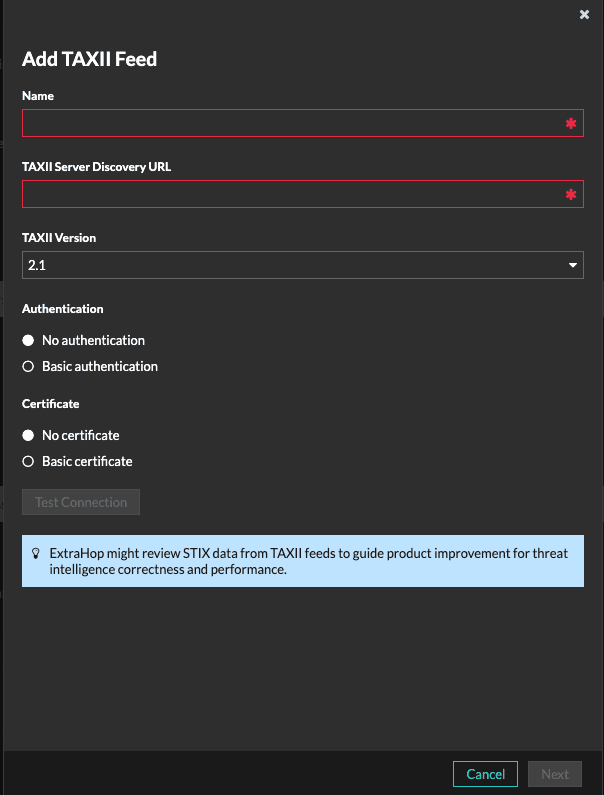Image resolution: width=604 pixels, height=795 pixels.
Task: Close the Add TAXII Feed dialog
Action: point(584,15)
